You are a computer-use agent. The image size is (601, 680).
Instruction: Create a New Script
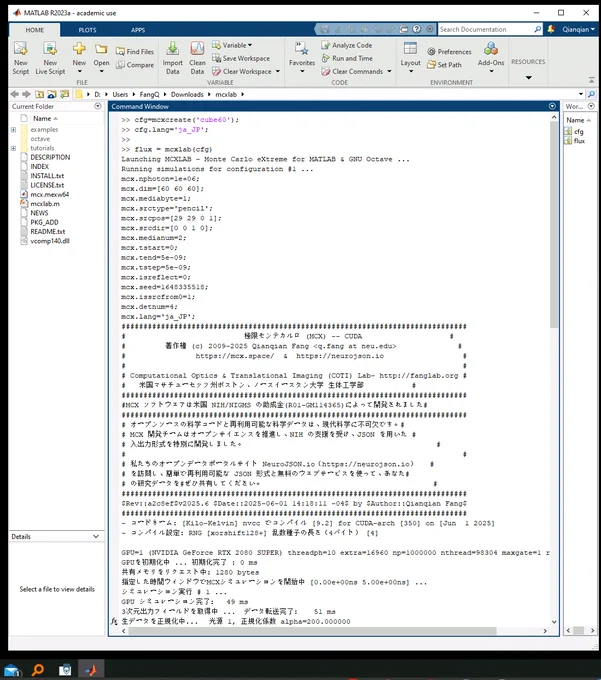pyautogui.click(x=20, y=58)
